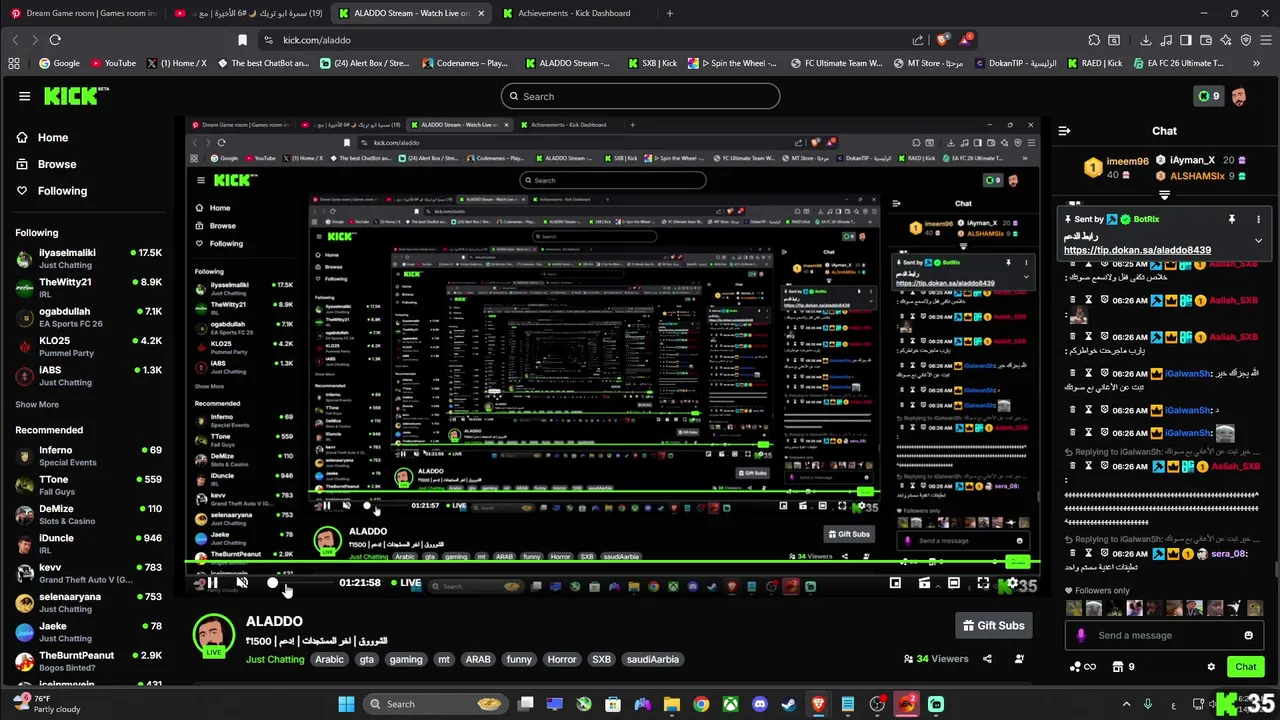Screen dimensions: 1280x720
Task: Show hidden system tray icons
Action: tap(1126, 704)
